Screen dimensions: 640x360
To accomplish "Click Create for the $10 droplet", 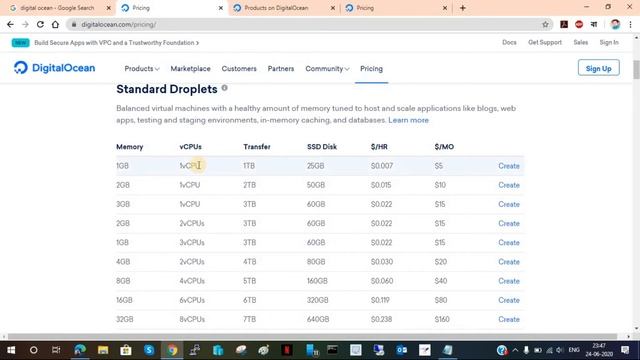I will click(509, 185).
